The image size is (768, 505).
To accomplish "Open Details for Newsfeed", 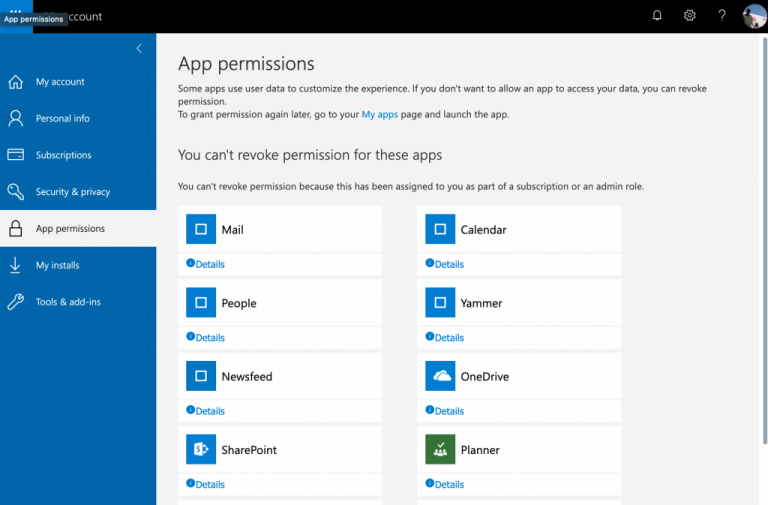I will 206,411.
